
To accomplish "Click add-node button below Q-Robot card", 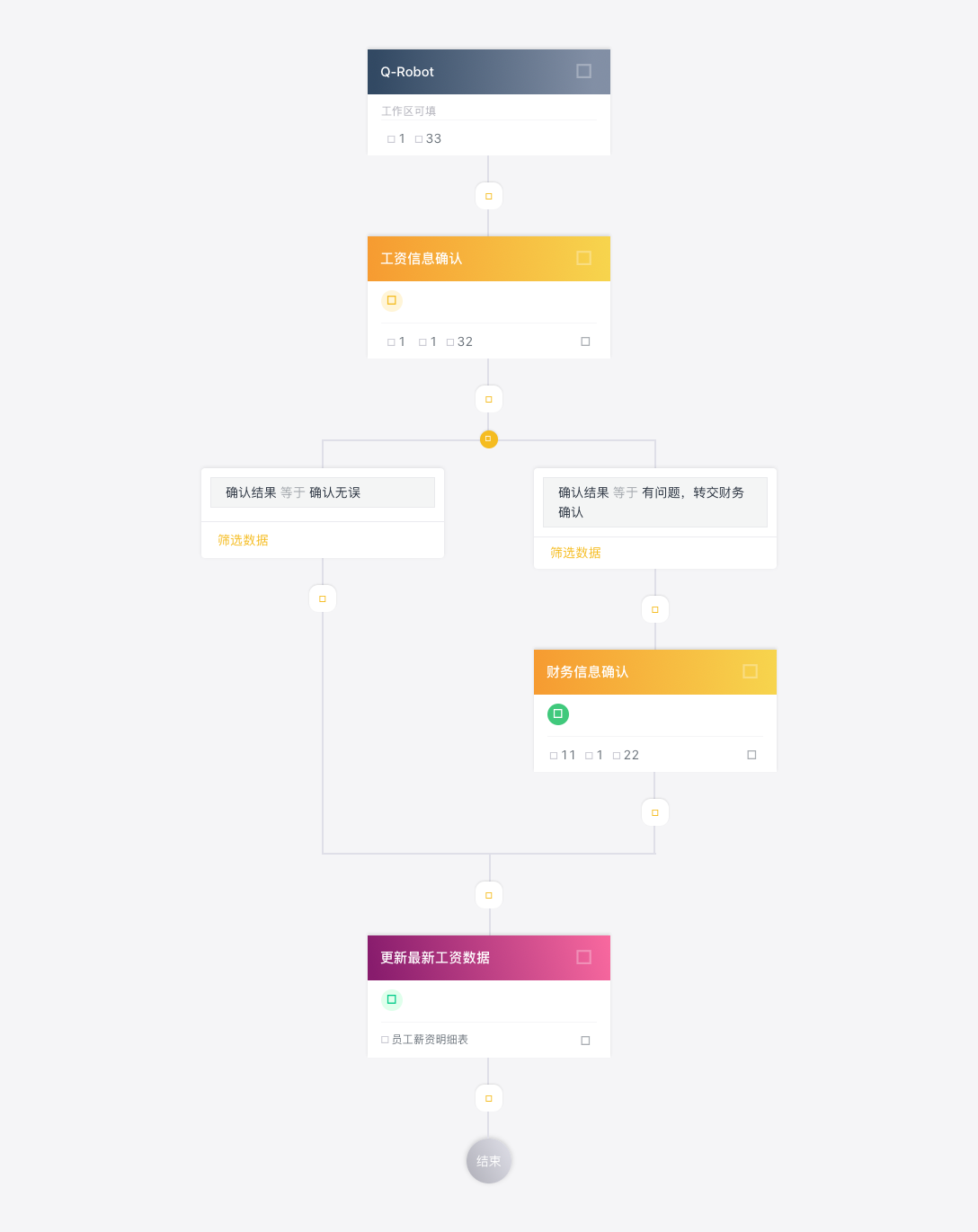I will pyautogui.click(x=489, y=196).
